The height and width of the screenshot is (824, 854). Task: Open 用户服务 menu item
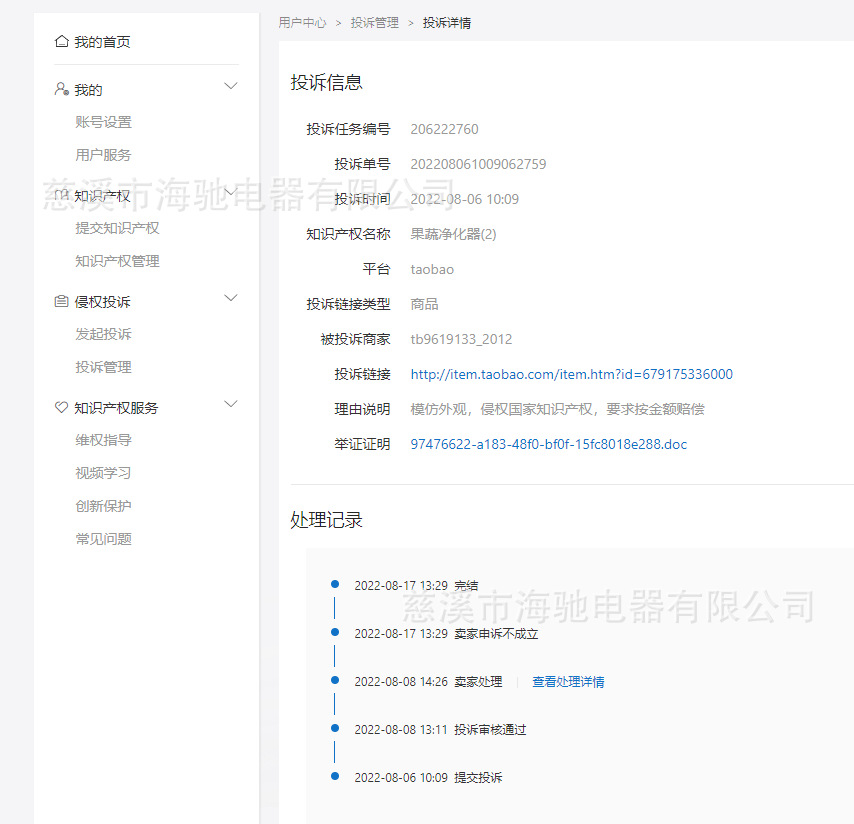[x=103, y=155]
